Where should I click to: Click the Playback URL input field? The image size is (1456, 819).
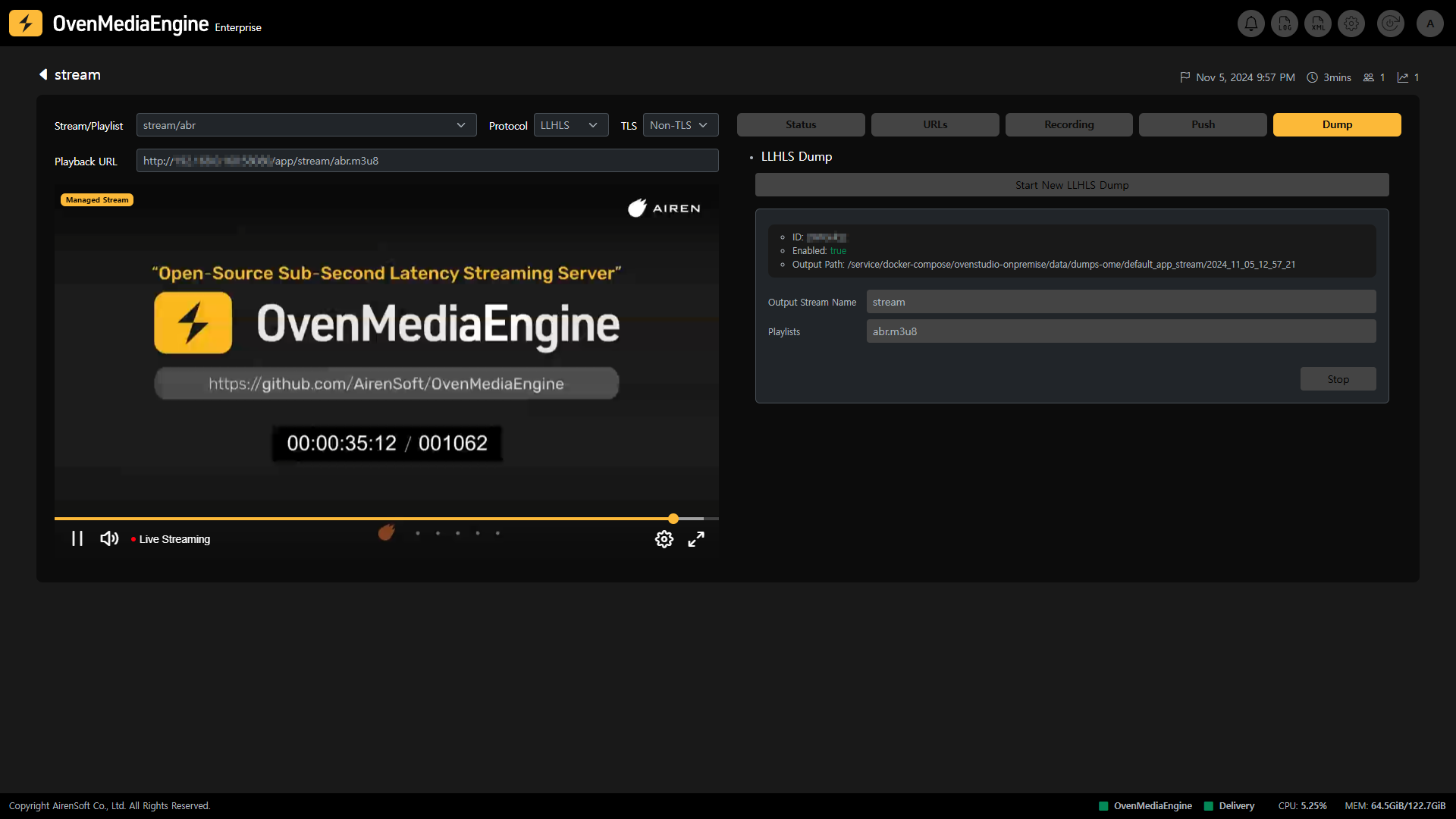pyautogui.click(x=427, y=161)
